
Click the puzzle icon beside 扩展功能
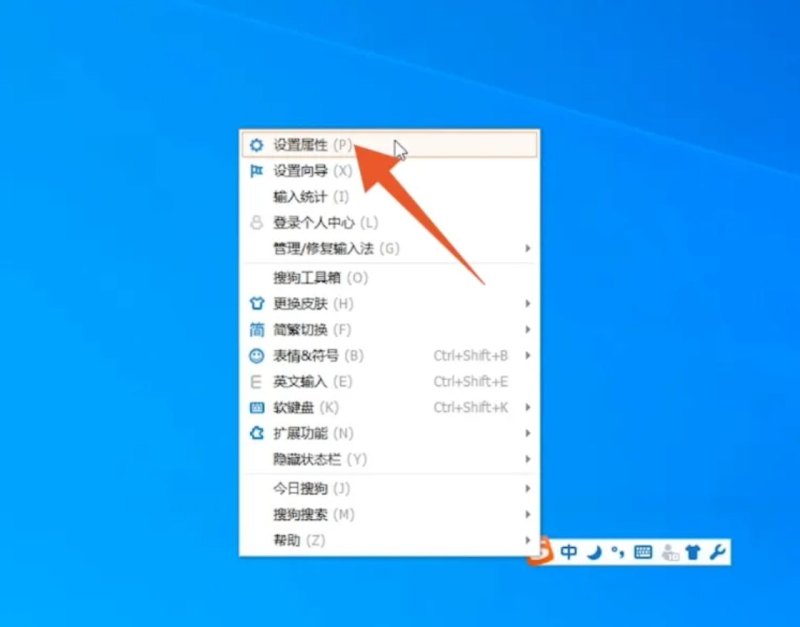(x=257, y=433)
